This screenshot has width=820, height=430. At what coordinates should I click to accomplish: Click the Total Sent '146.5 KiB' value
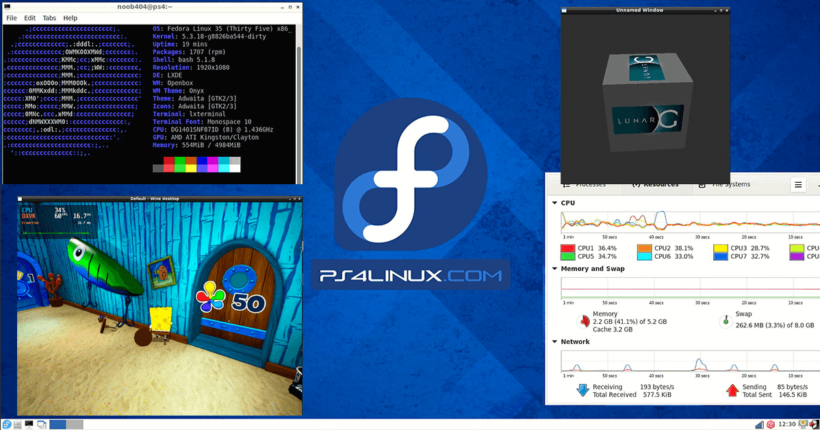click(792, 394)
